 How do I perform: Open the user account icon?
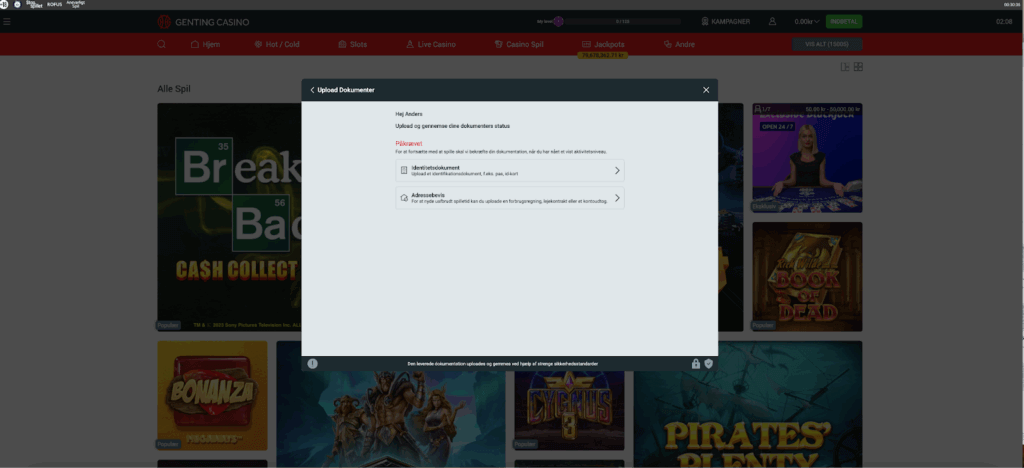coord(773,22)
